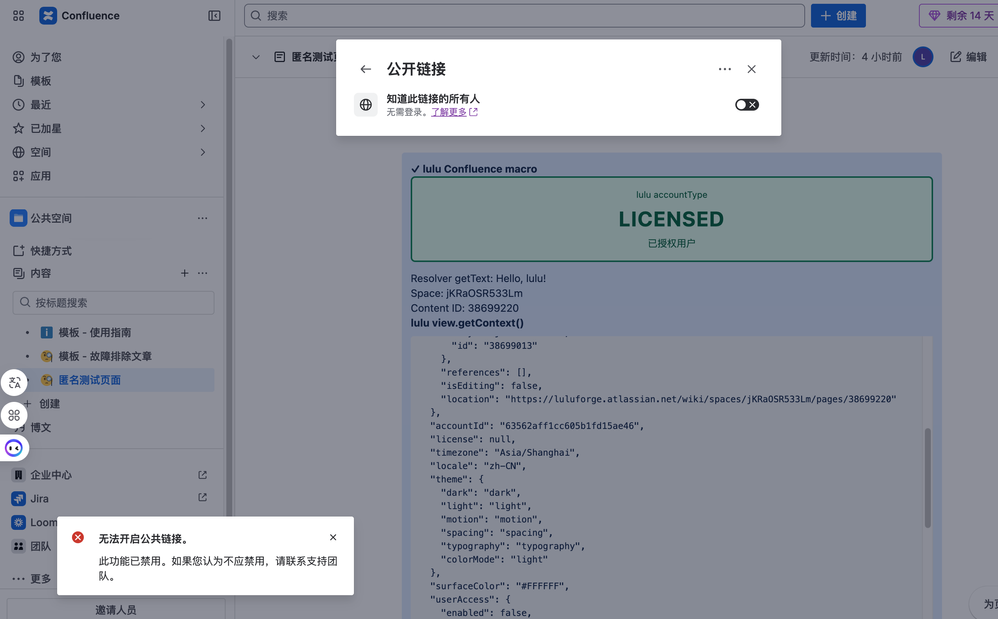Click the 邀请人员 invite people button
Screen dimensions: 998x619
tap(116, 609)
